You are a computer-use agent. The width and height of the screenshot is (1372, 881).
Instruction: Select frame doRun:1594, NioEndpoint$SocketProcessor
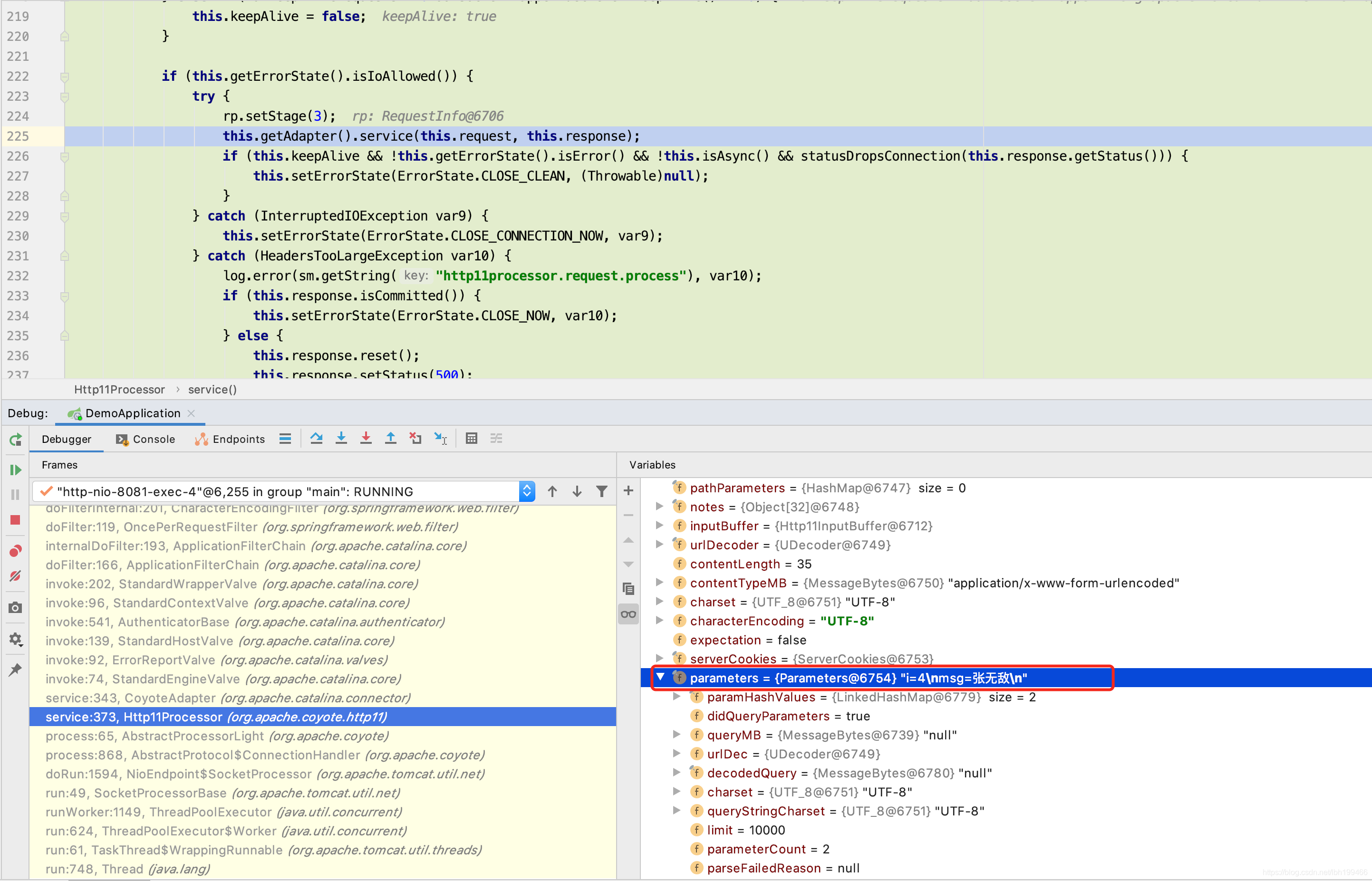323,774
